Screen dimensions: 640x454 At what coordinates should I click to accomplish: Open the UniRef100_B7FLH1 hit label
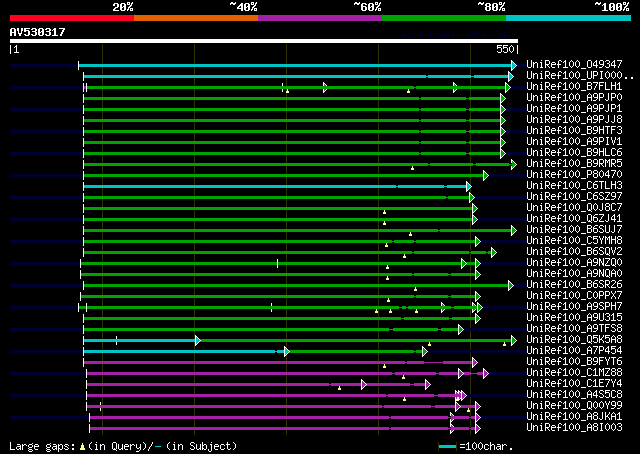tap(574, 86)
